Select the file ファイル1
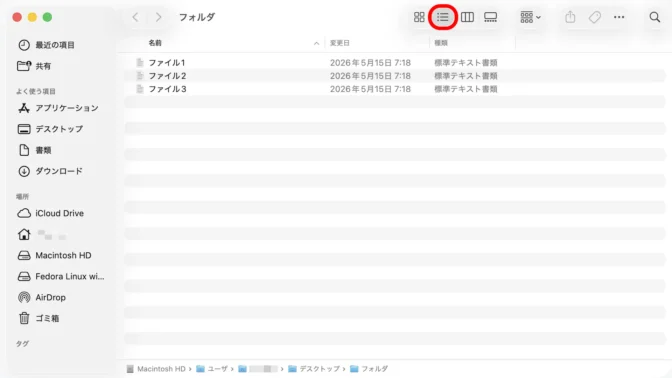 coord(167,63)
